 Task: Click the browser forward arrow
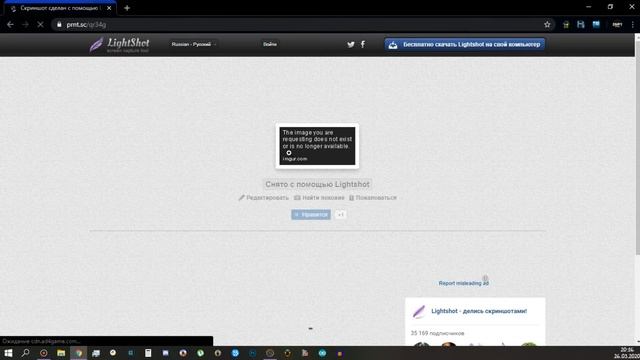coord(25,24)
